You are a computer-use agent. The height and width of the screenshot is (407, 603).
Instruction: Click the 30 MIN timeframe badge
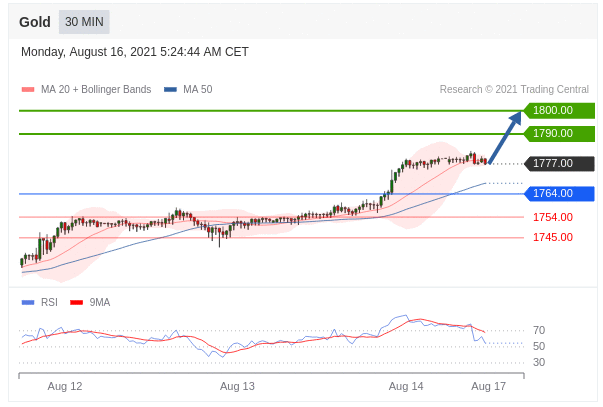pyautogui.click(x=84, y=22)
